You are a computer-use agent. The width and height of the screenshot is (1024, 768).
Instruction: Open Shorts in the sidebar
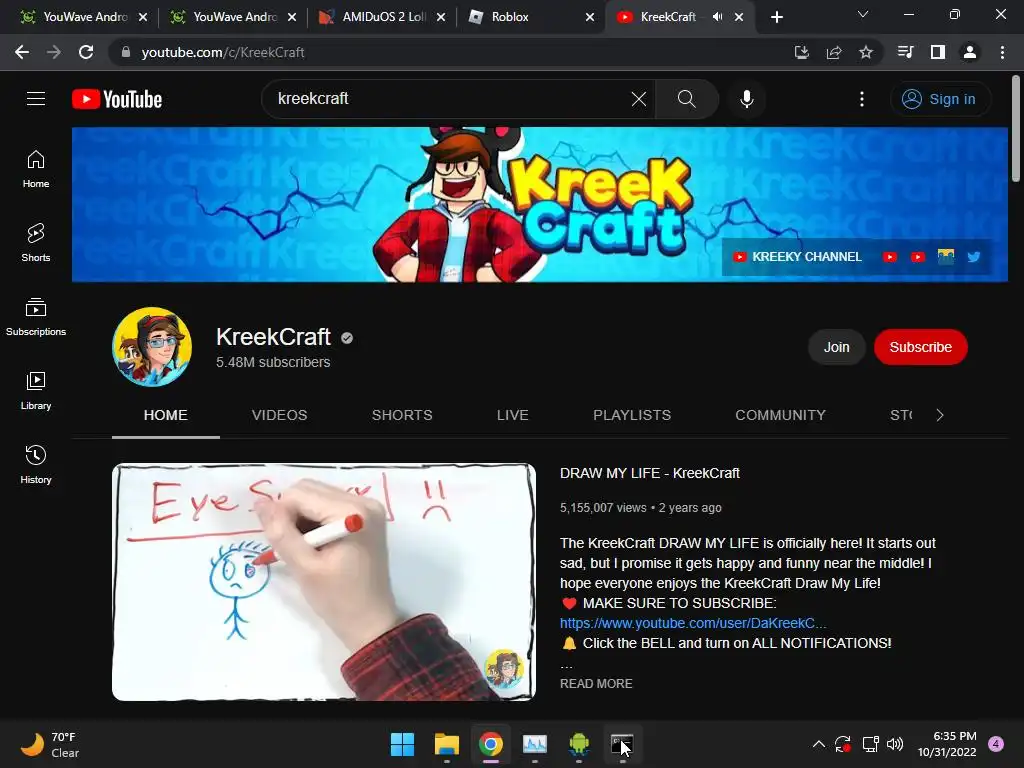(36, 243)
